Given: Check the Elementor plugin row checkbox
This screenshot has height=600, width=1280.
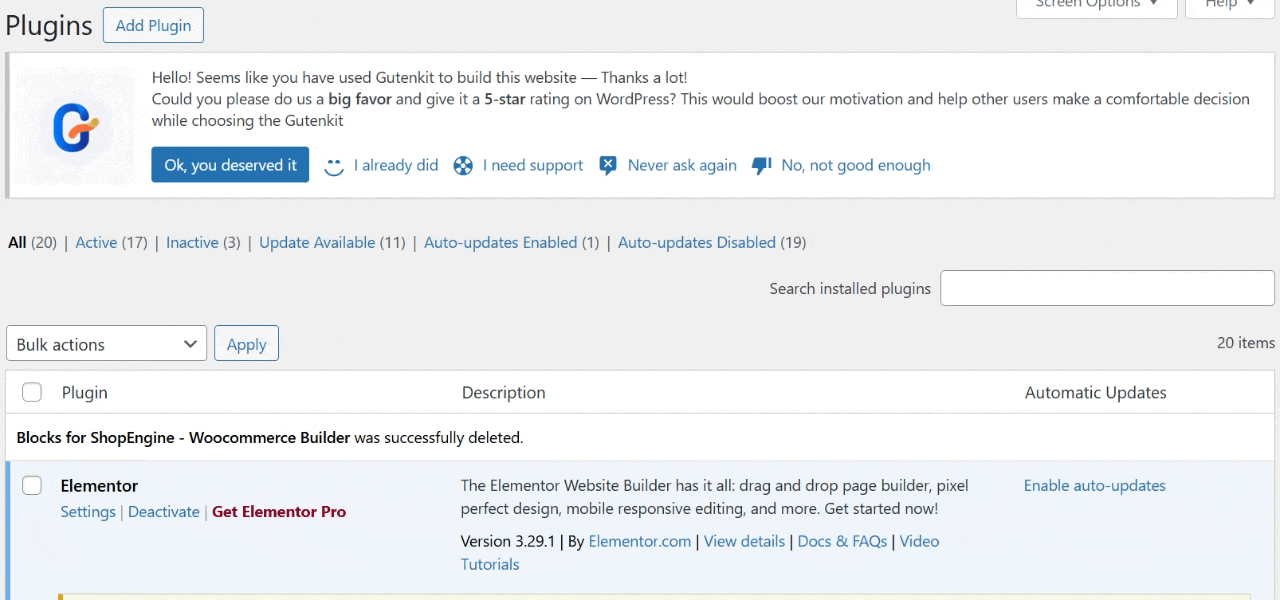Looking at the screenshot, I should 31,485.
